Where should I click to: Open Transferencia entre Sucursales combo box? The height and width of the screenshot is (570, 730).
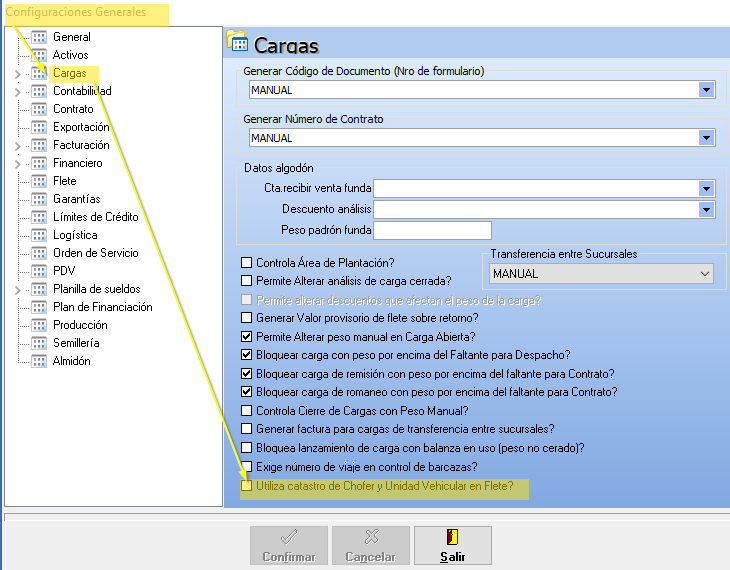click(x=601, y=274)
